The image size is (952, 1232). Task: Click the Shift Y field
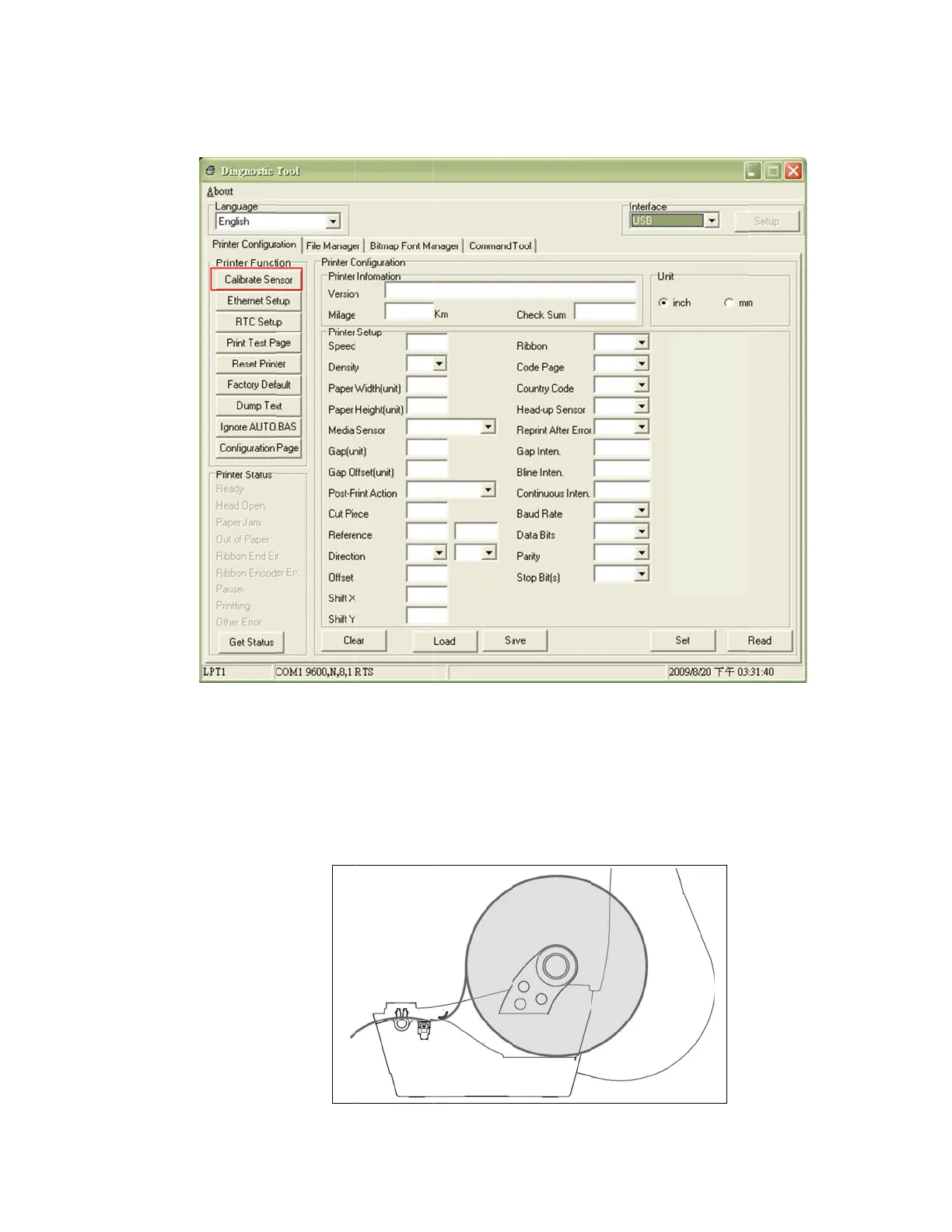point(426,616)
